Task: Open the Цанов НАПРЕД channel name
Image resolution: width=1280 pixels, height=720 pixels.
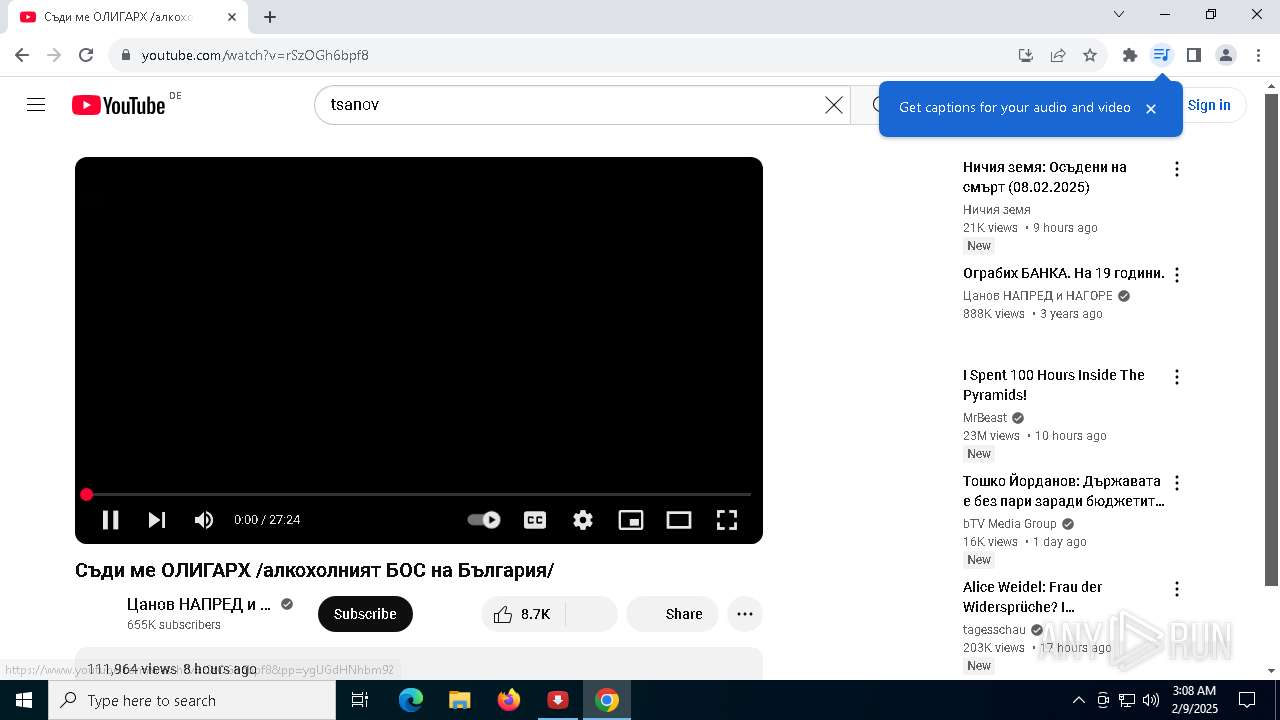Action: click(x=199, y=604)
